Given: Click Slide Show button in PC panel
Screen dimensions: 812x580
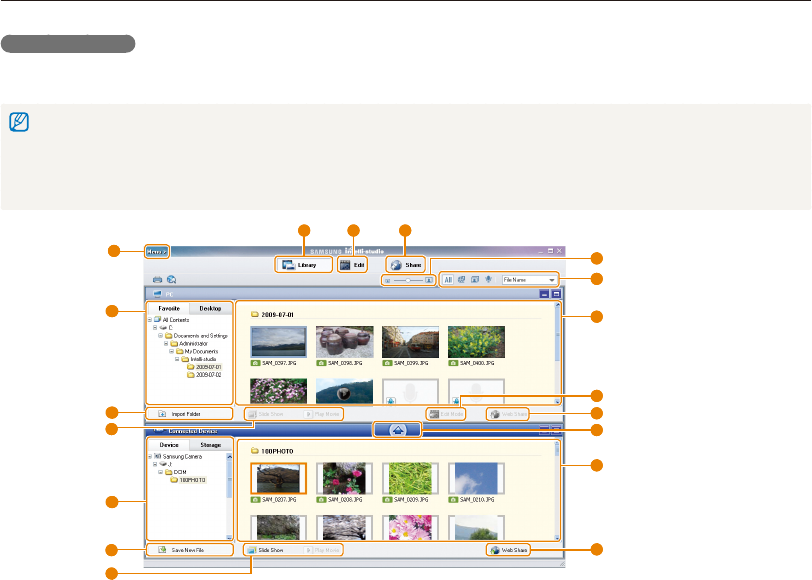Looking at the screenshot, I should [267, 414].
